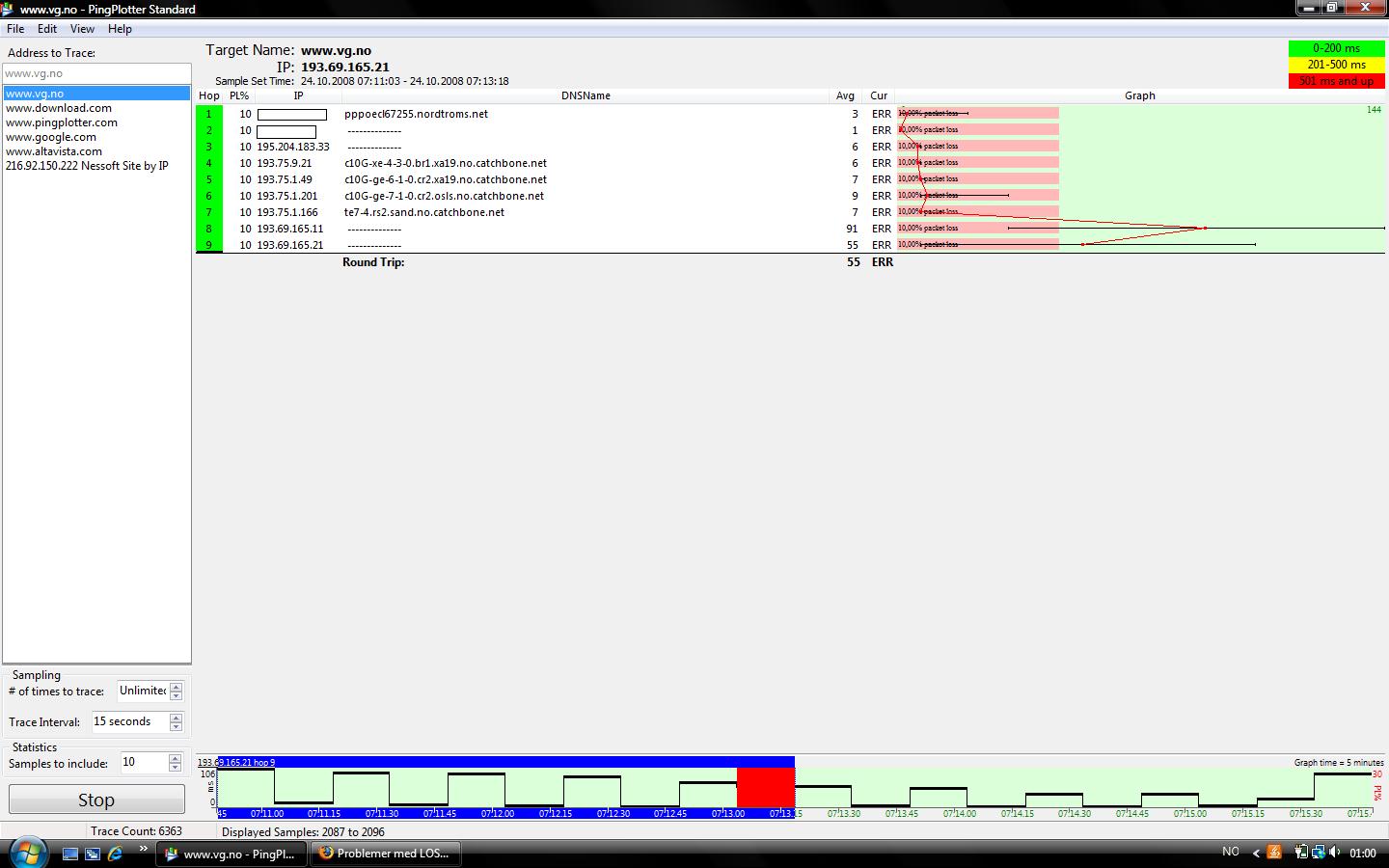The width and height of the screenshot is (1389, 868).
Task: Open the View menu
Action: pos(82,29)
